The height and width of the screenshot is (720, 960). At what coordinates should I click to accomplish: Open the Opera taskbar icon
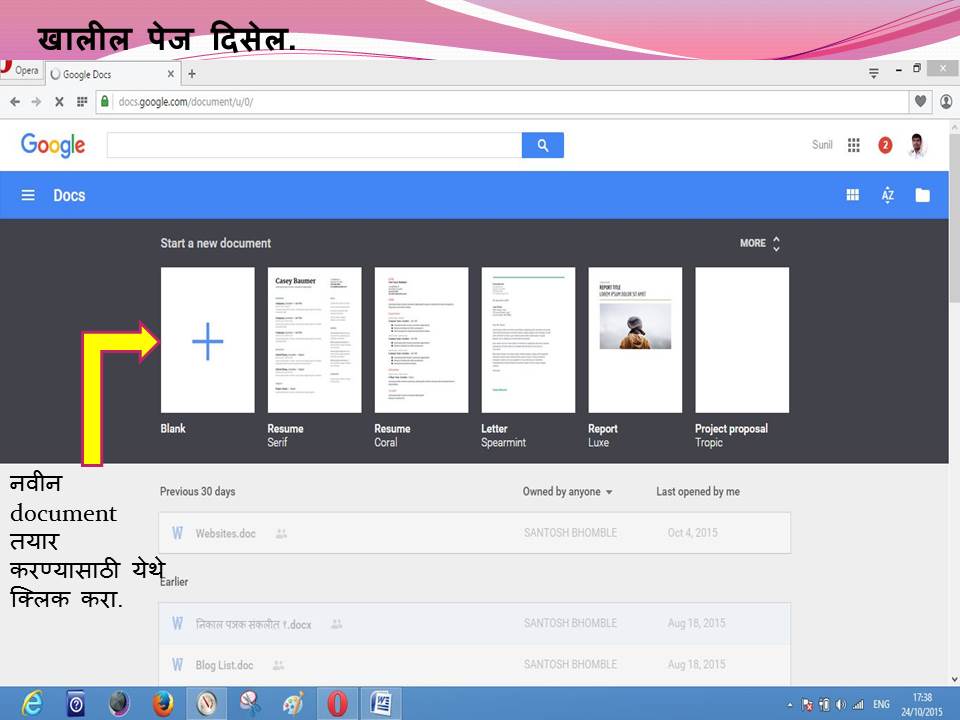click(x=337, y=703)
